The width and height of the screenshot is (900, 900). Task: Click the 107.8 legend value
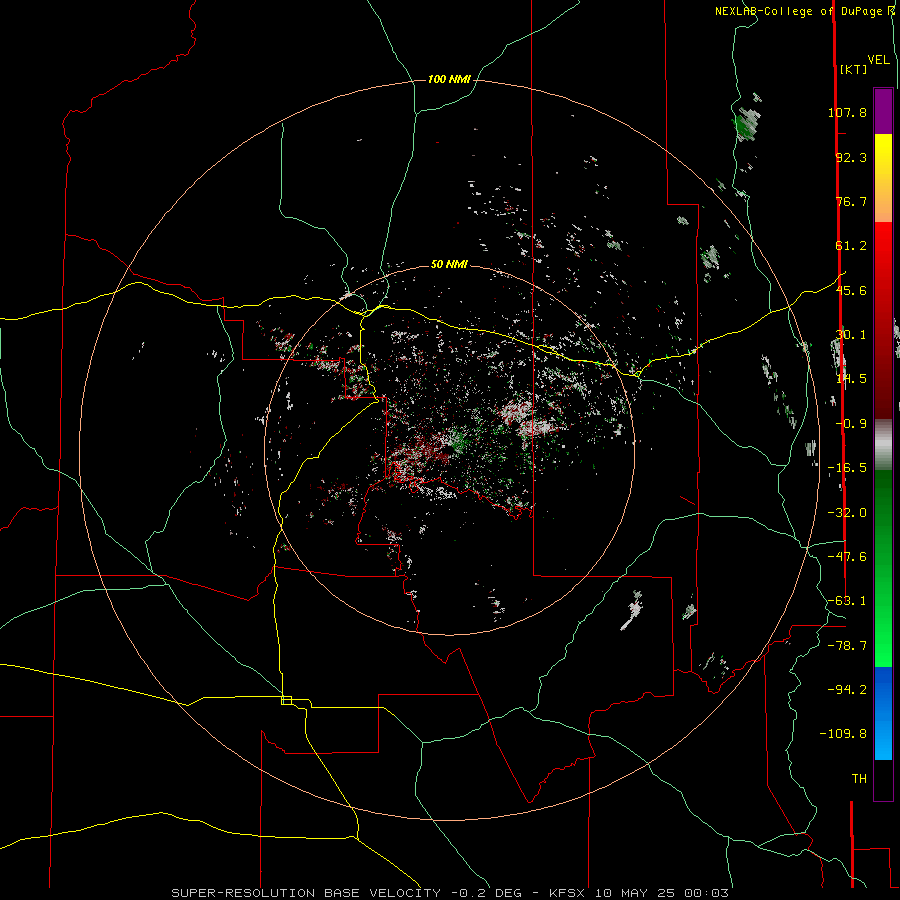847,112
